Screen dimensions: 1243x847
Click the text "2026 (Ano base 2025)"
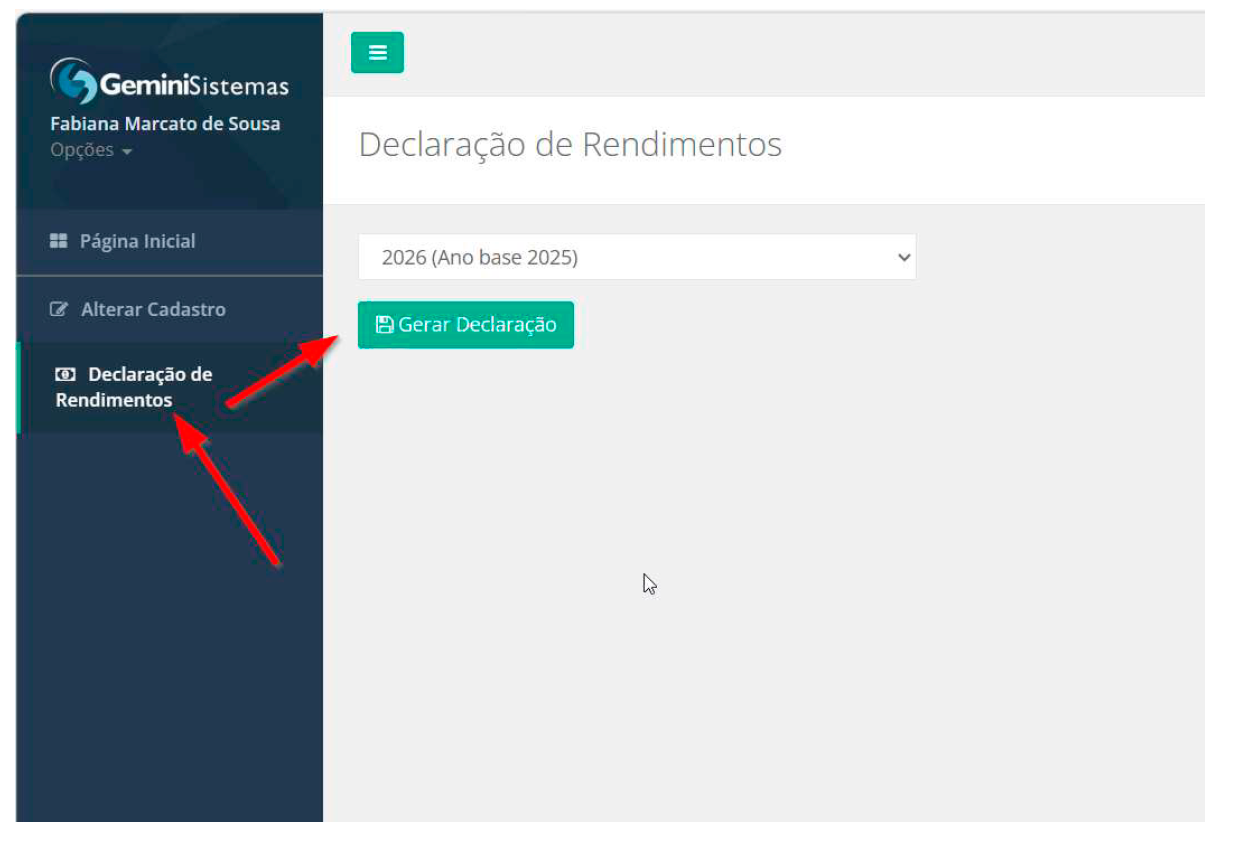(480, 258)
